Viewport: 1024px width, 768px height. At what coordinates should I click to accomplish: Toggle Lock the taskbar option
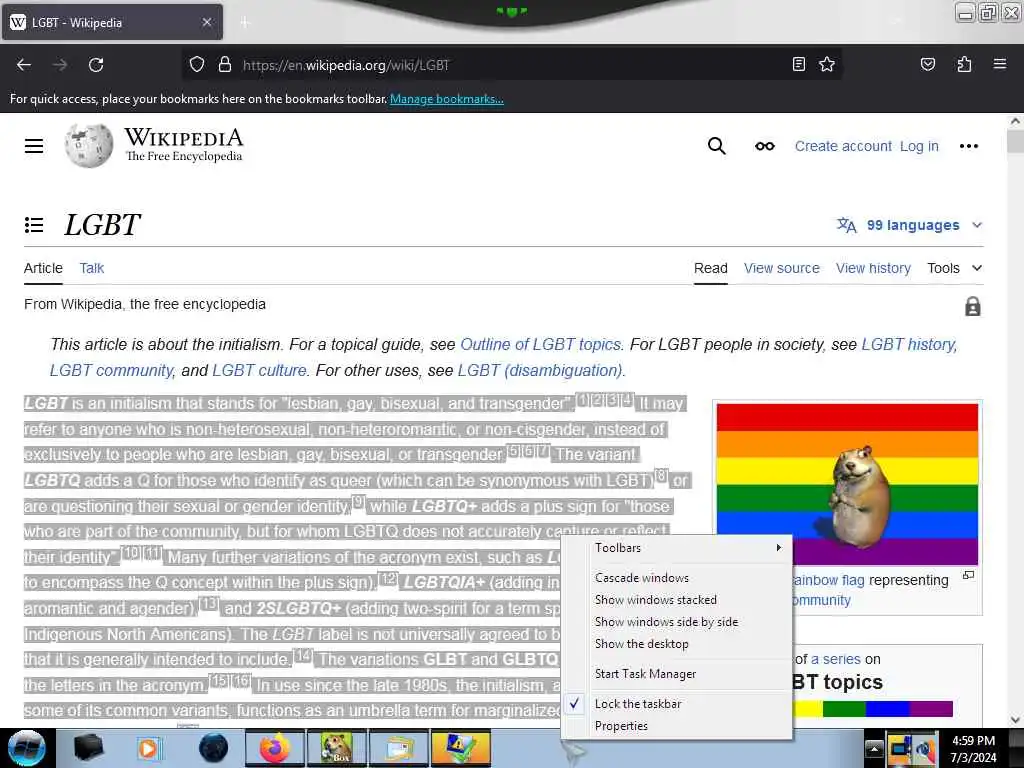(x=637, y=704)
